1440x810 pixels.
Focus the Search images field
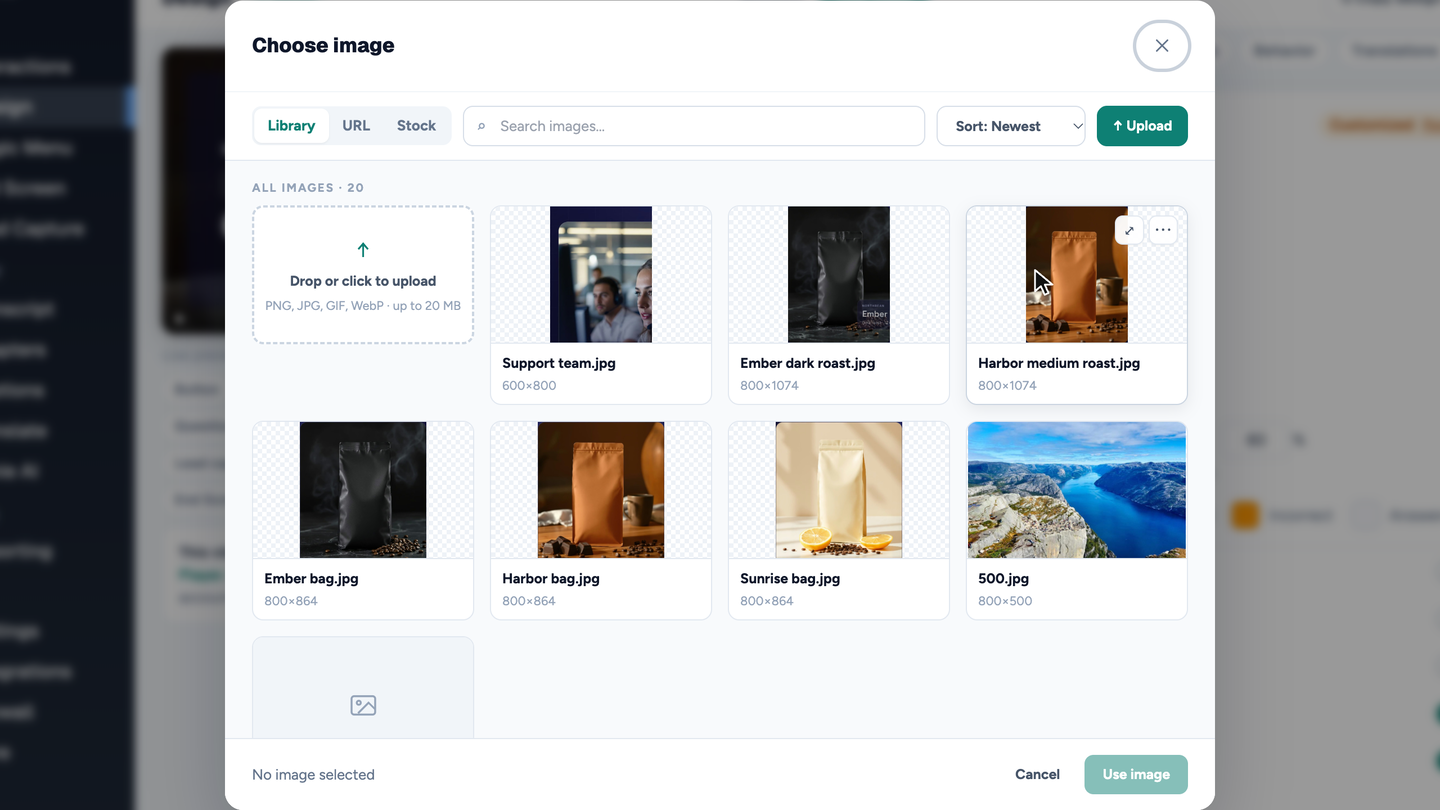pyautogui.click(x=694, y=126)
